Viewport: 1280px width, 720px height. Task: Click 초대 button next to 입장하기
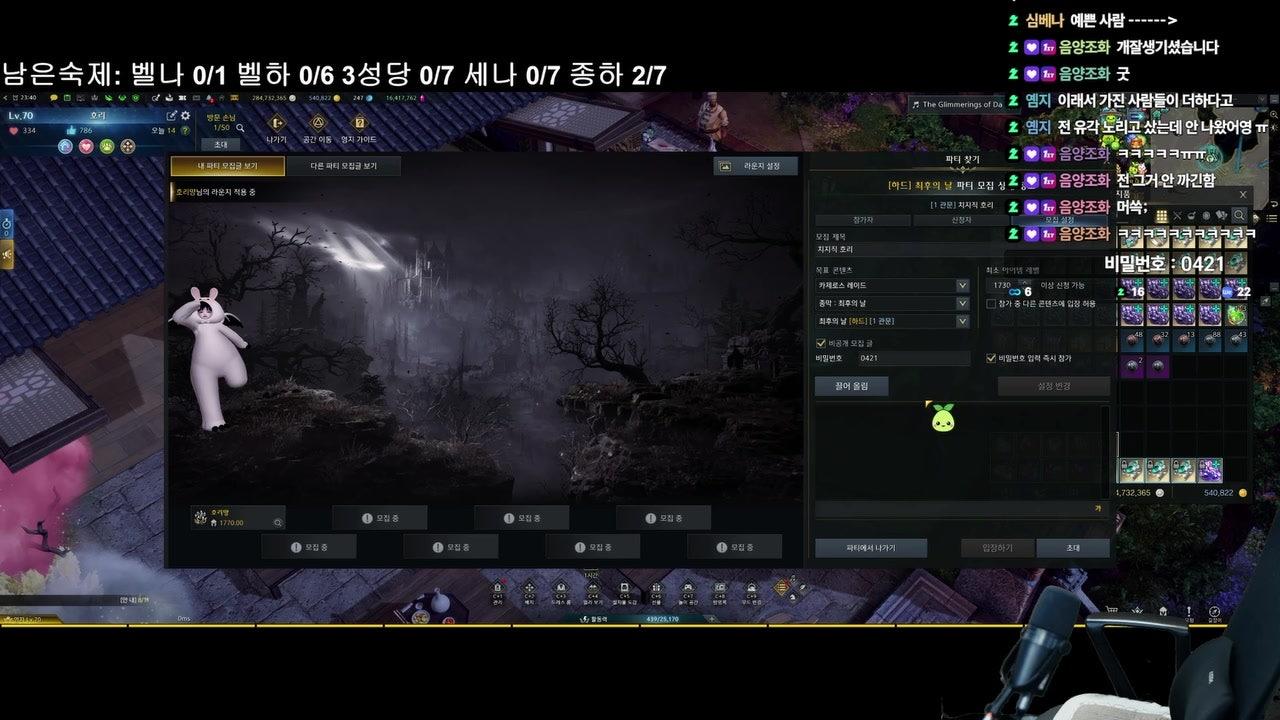[1073, 548]
